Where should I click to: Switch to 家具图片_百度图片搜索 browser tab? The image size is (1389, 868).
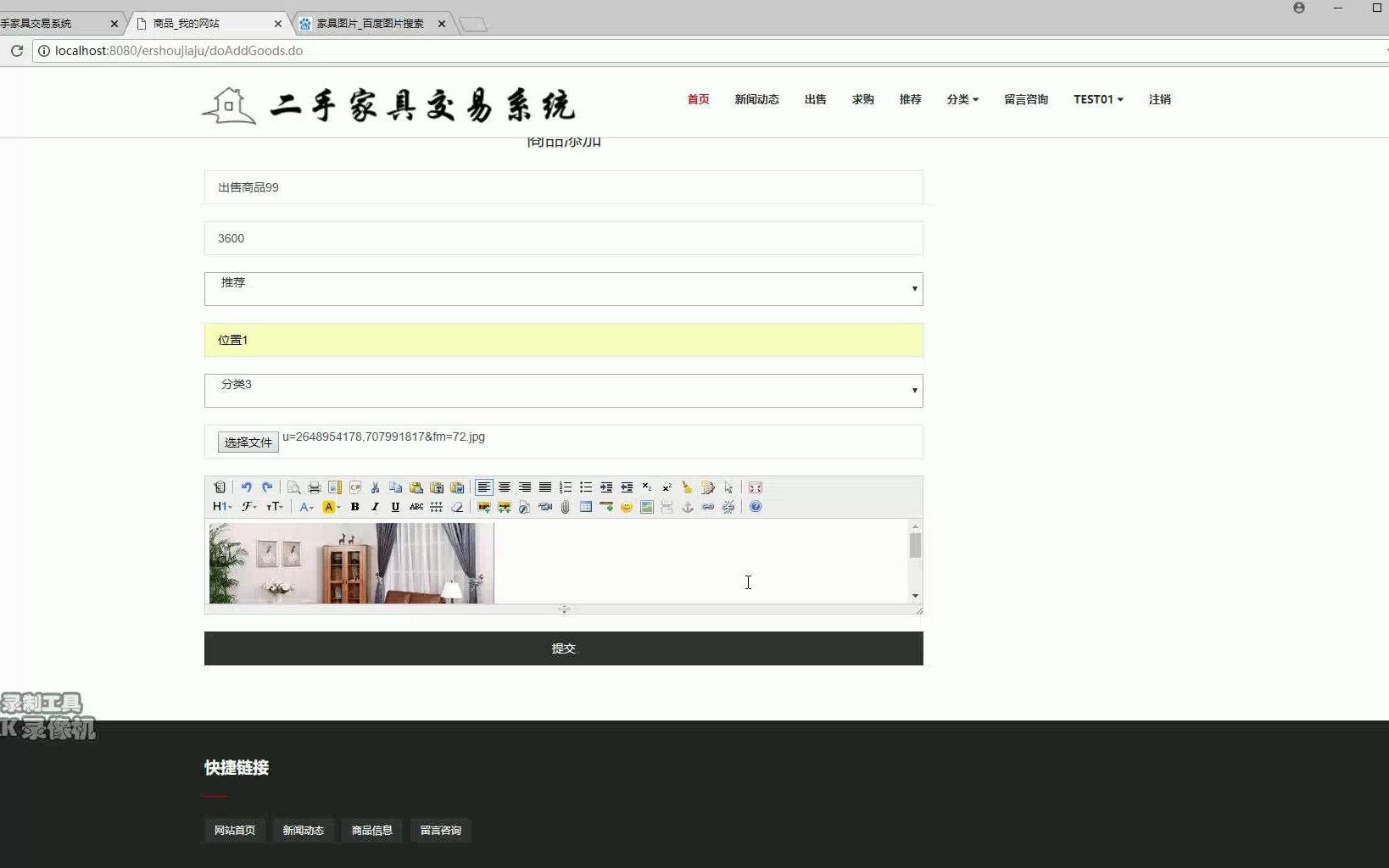(x=371, y=24)
